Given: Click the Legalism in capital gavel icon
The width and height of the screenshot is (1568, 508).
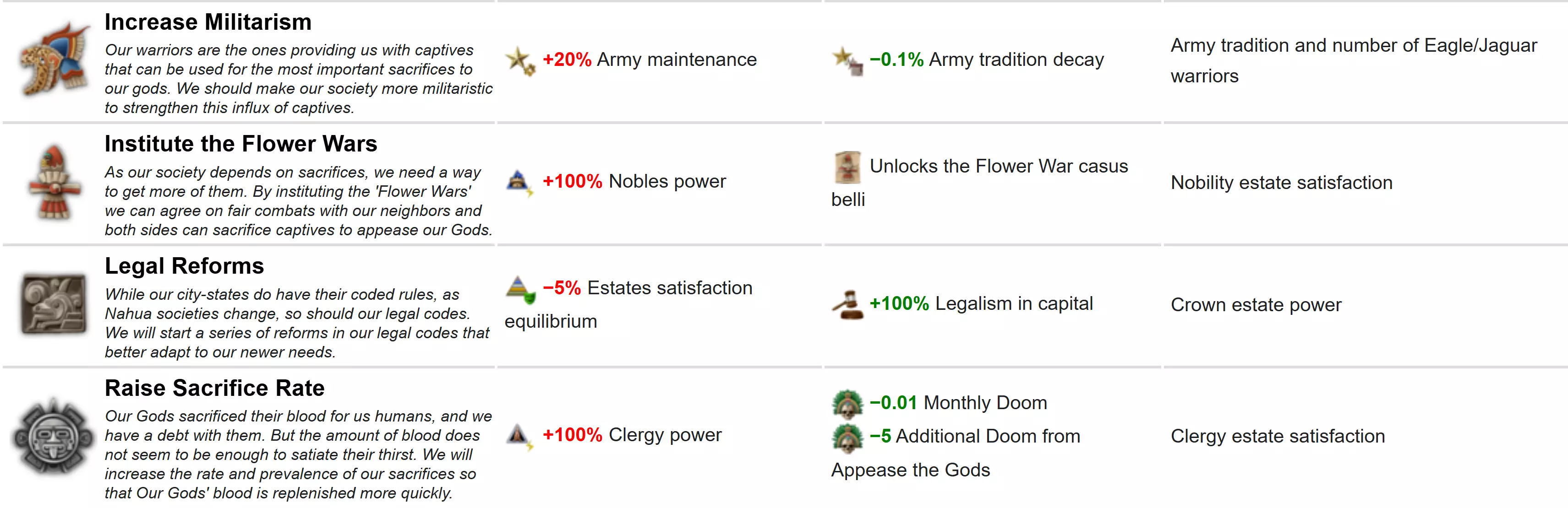Looking at the screenshot, I should (847, 304).
